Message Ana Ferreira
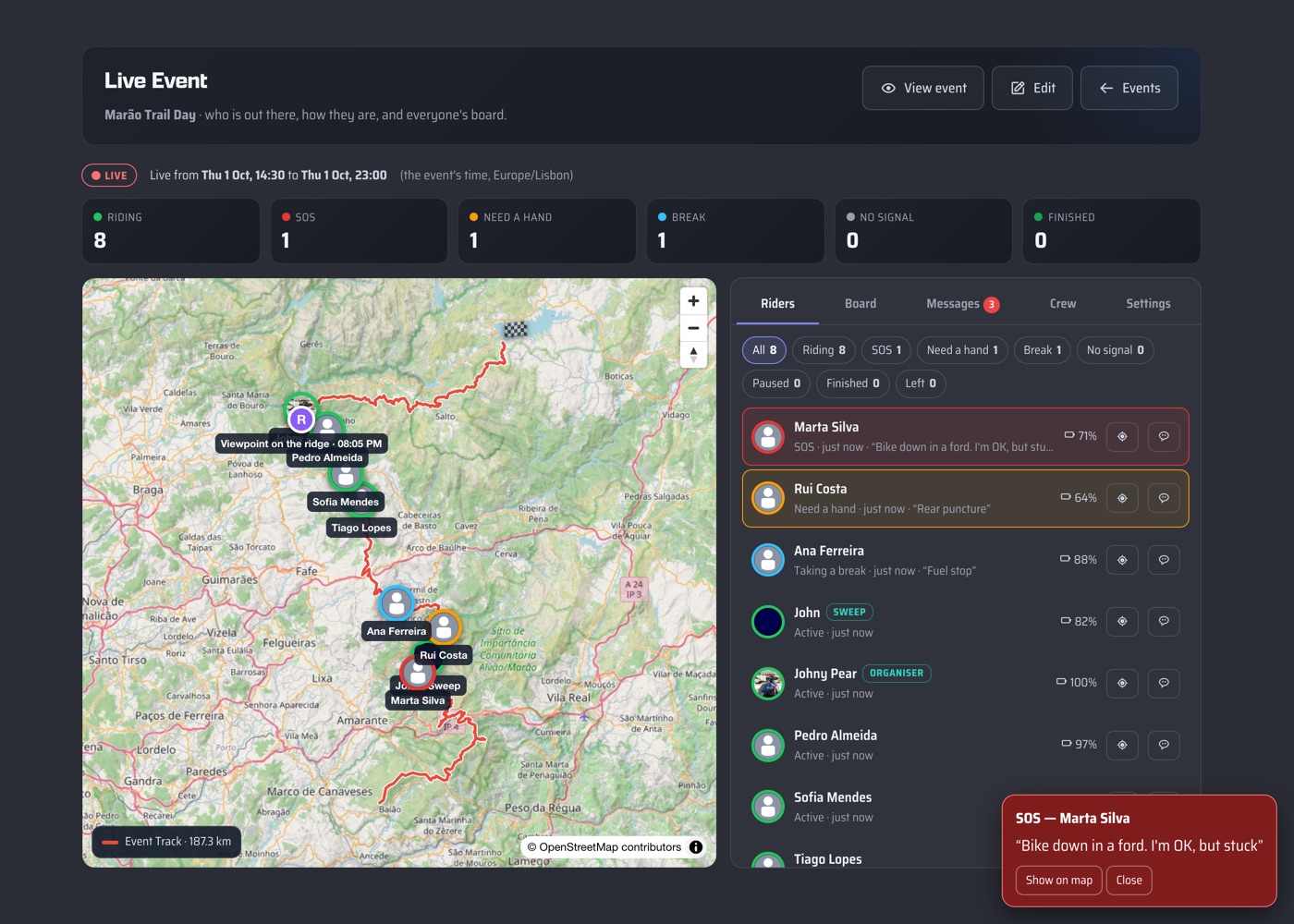This screenshot has height=924, width=1294. (1164, 560)
